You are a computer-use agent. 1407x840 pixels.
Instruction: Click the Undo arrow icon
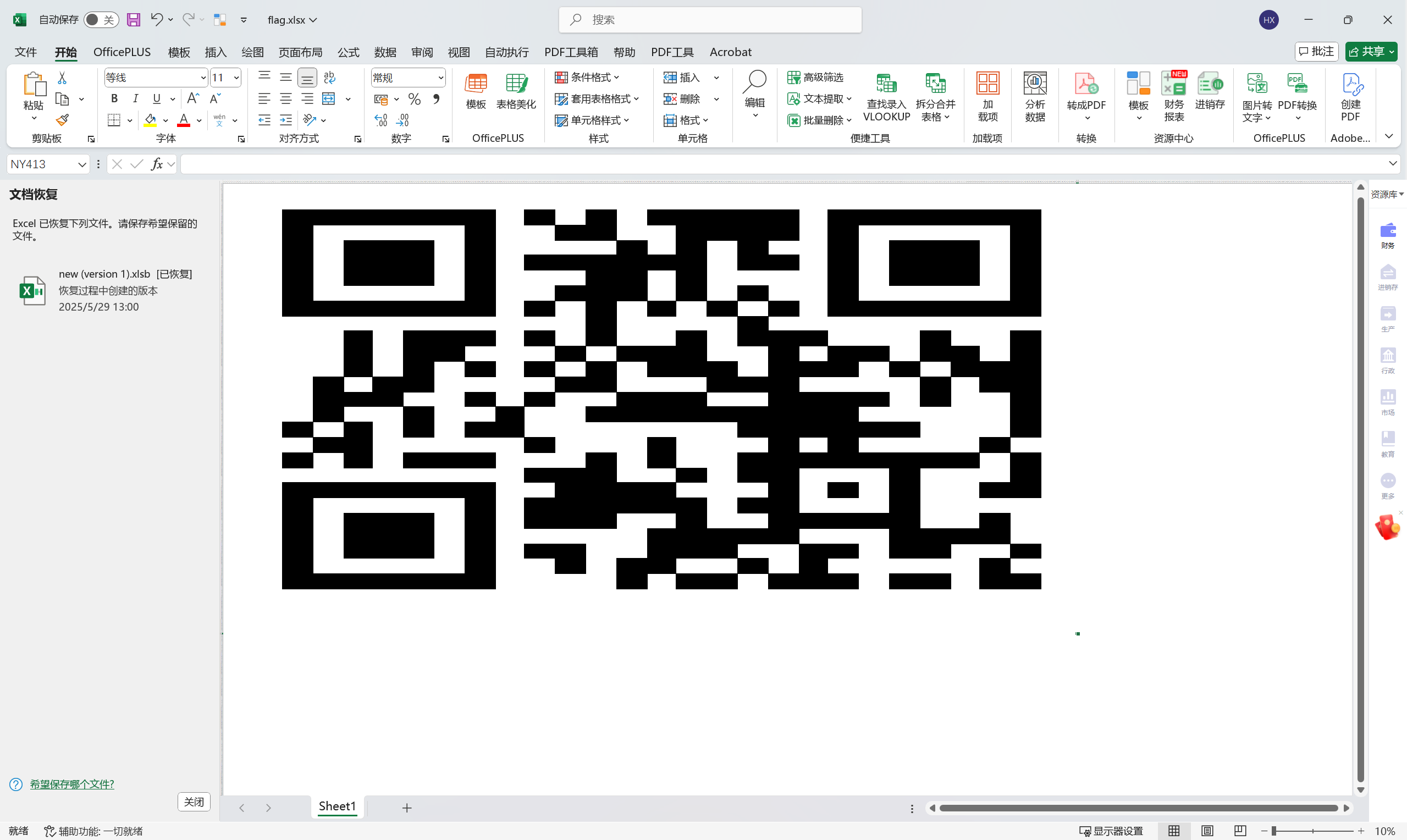(157, 19)
